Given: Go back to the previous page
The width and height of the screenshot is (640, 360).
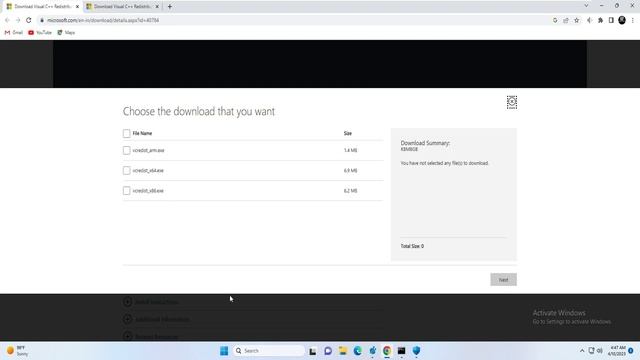Looking at the screenshot, I should (7, 20).
